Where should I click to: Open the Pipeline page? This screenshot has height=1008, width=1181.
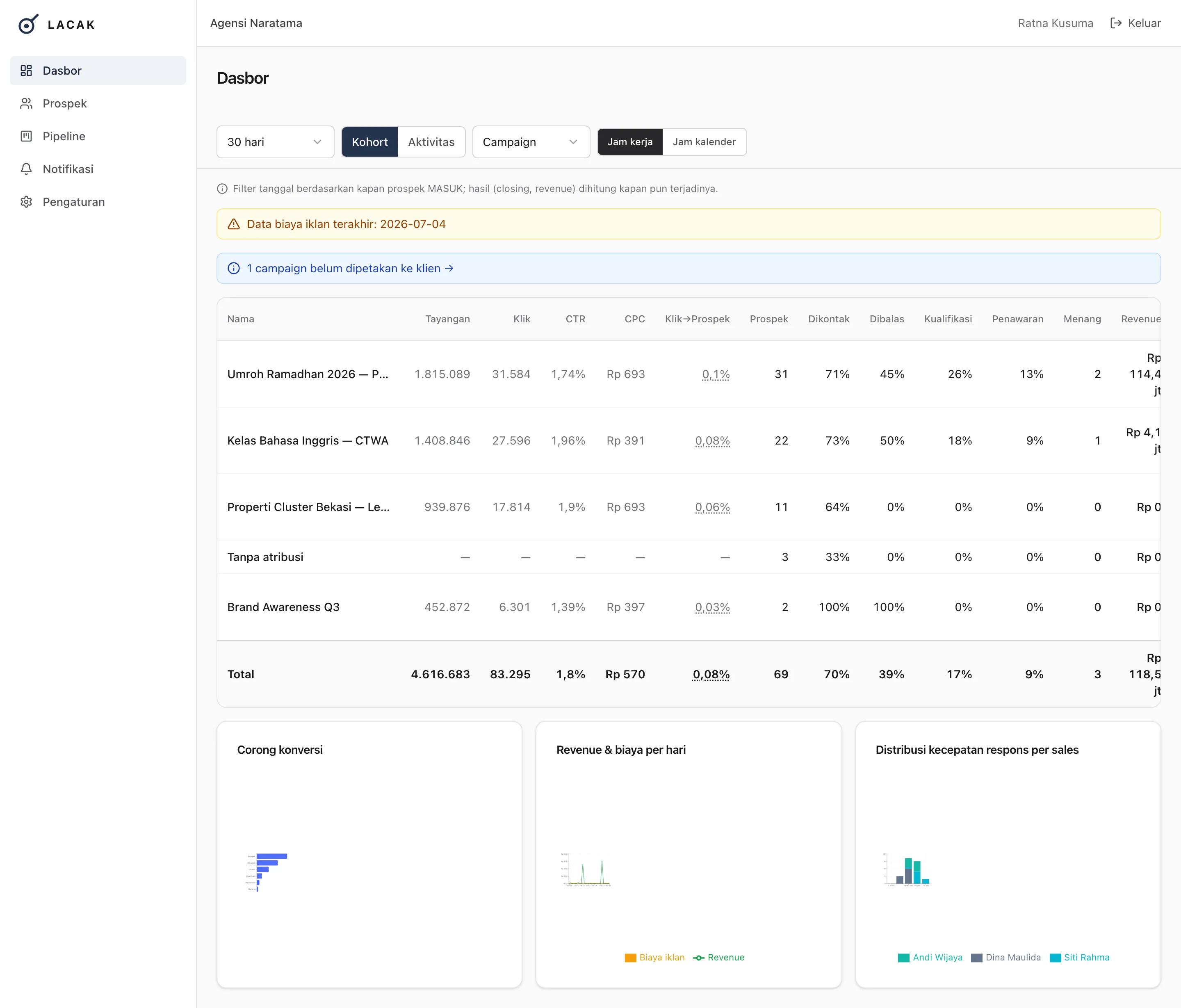pos(98,136)
